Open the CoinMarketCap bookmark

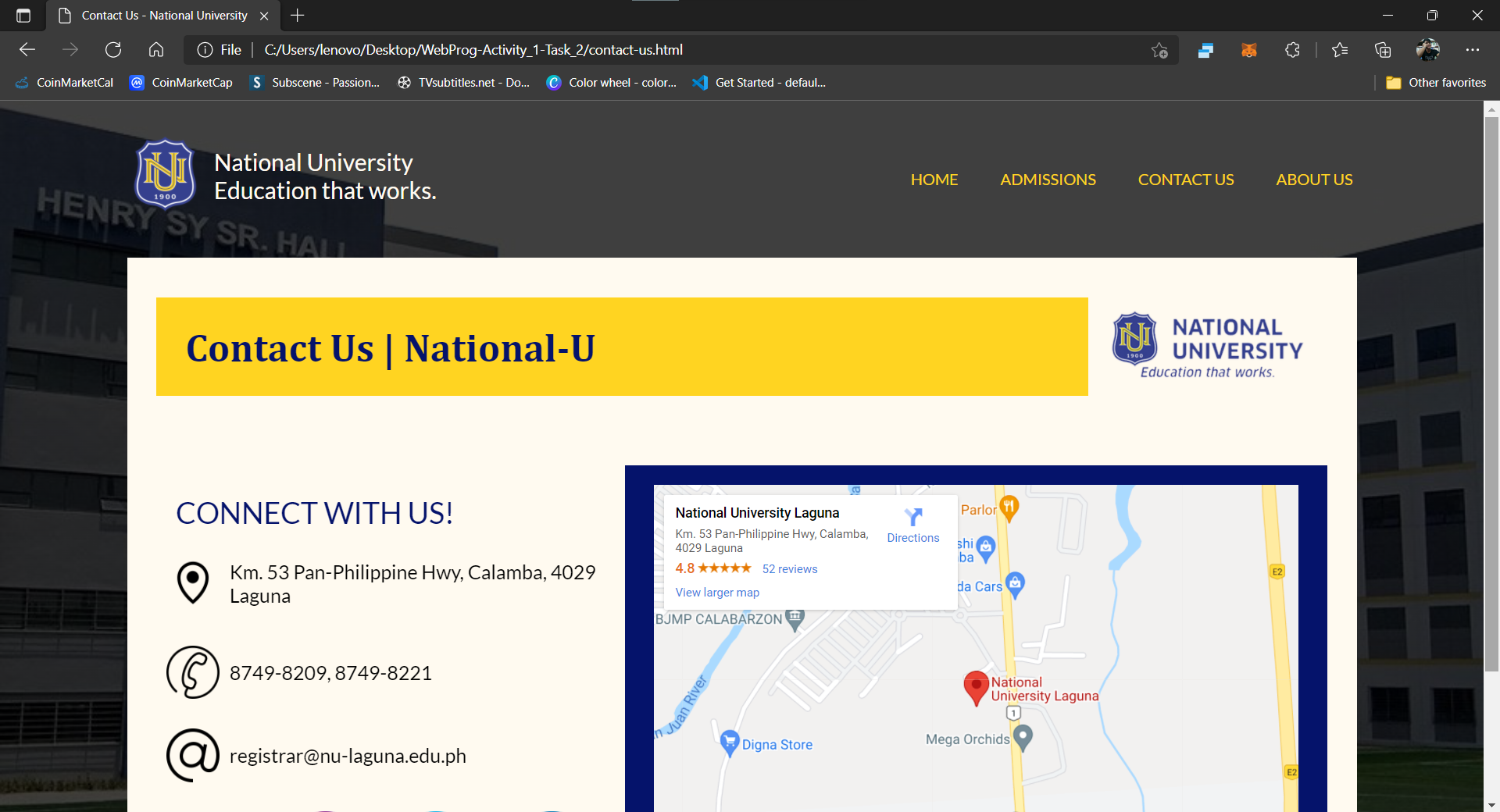tap(180, 82)
